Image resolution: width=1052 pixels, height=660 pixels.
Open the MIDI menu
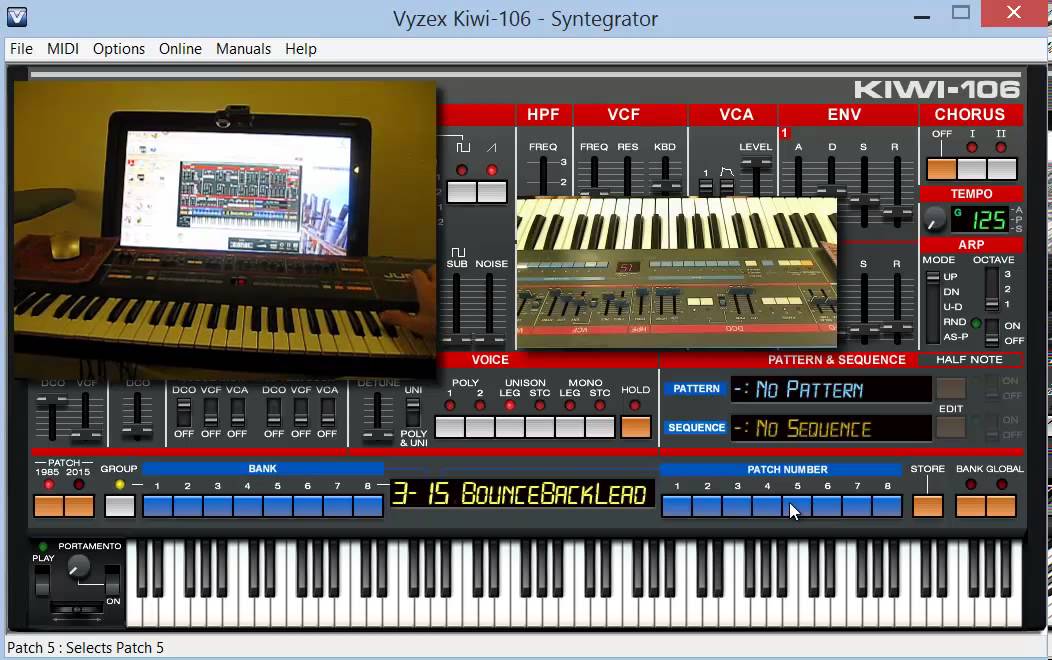click(x=62, y=49)
